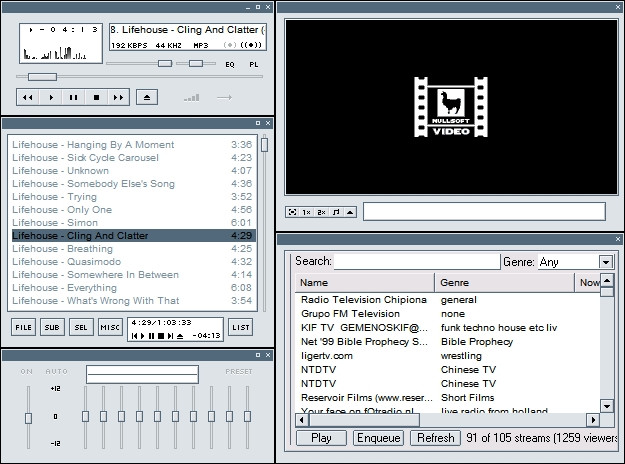This screenshot has width=625, height=464.
Task: Open the MISC menu in the playlist editor
Action: coord(110,327)
